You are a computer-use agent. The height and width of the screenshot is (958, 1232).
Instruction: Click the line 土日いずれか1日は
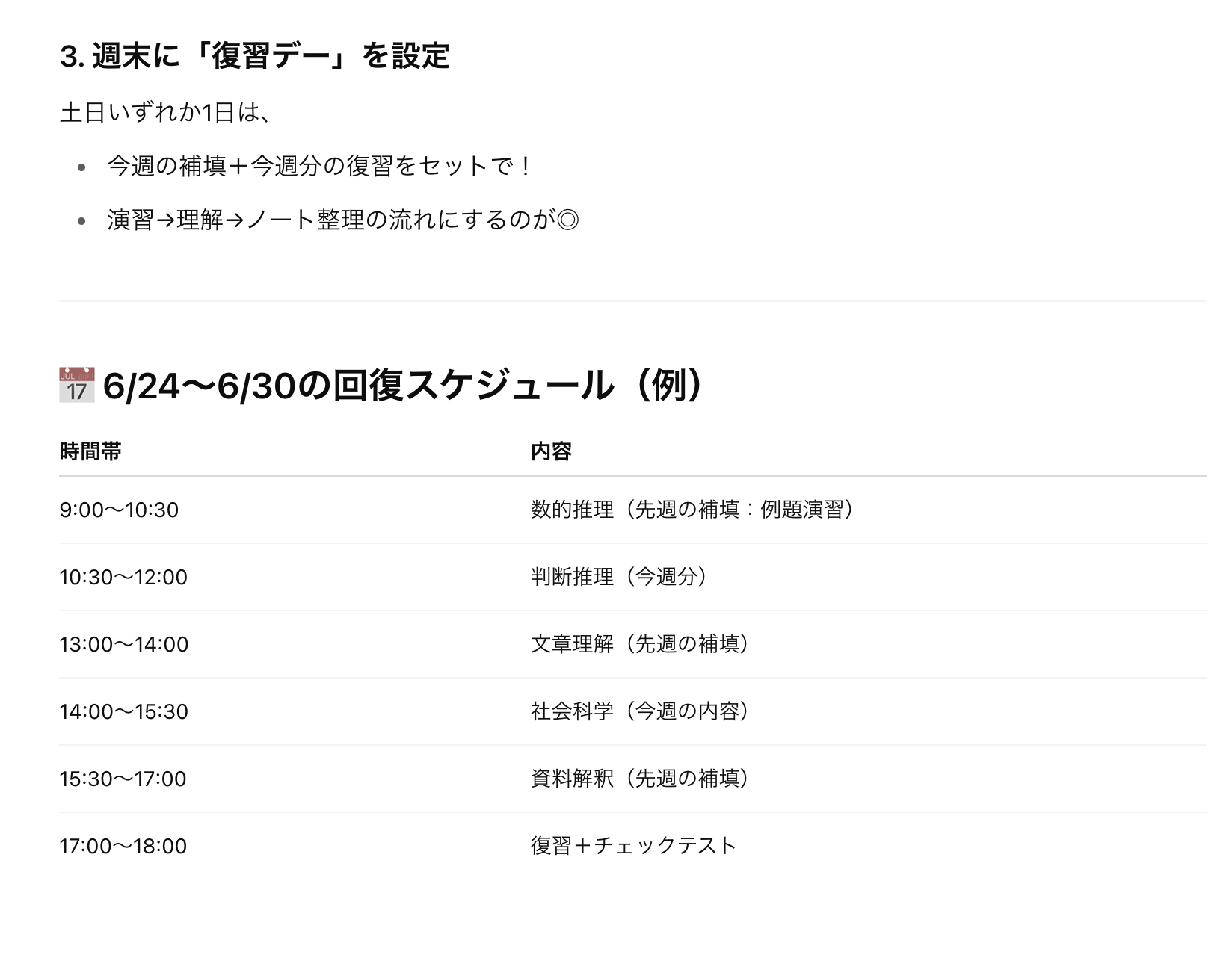tap(166, 113)
